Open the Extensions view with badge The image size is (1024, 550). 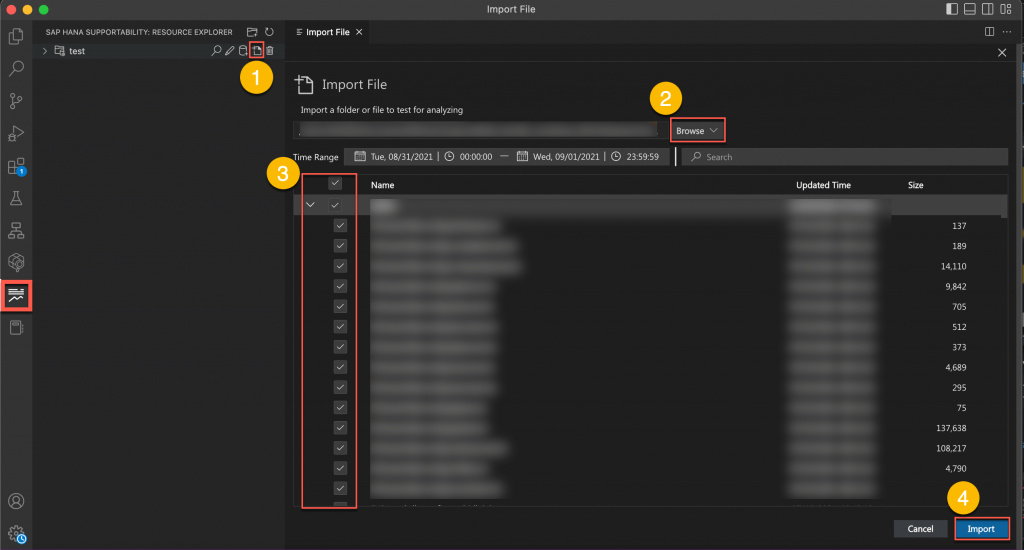tap(16, 166)
